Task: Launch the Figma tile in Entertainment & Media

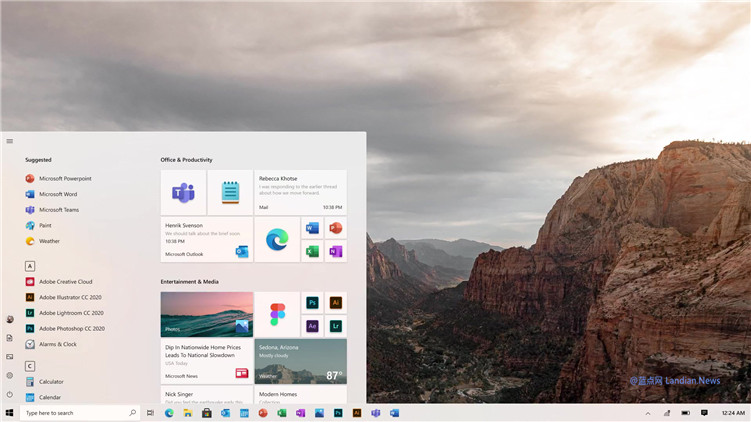Action: point(277,315)
